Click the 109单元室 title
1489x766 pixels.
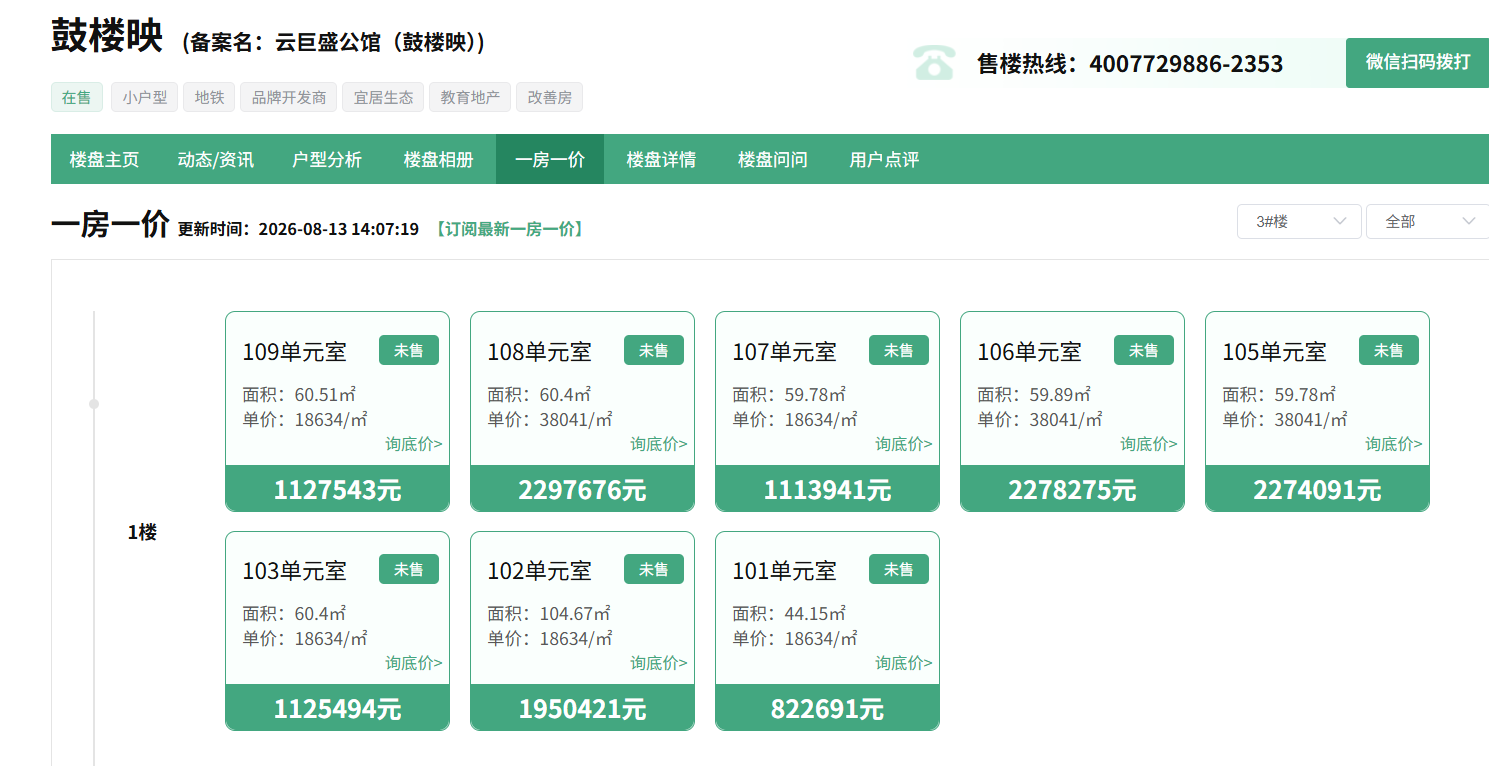coord(295,352)
